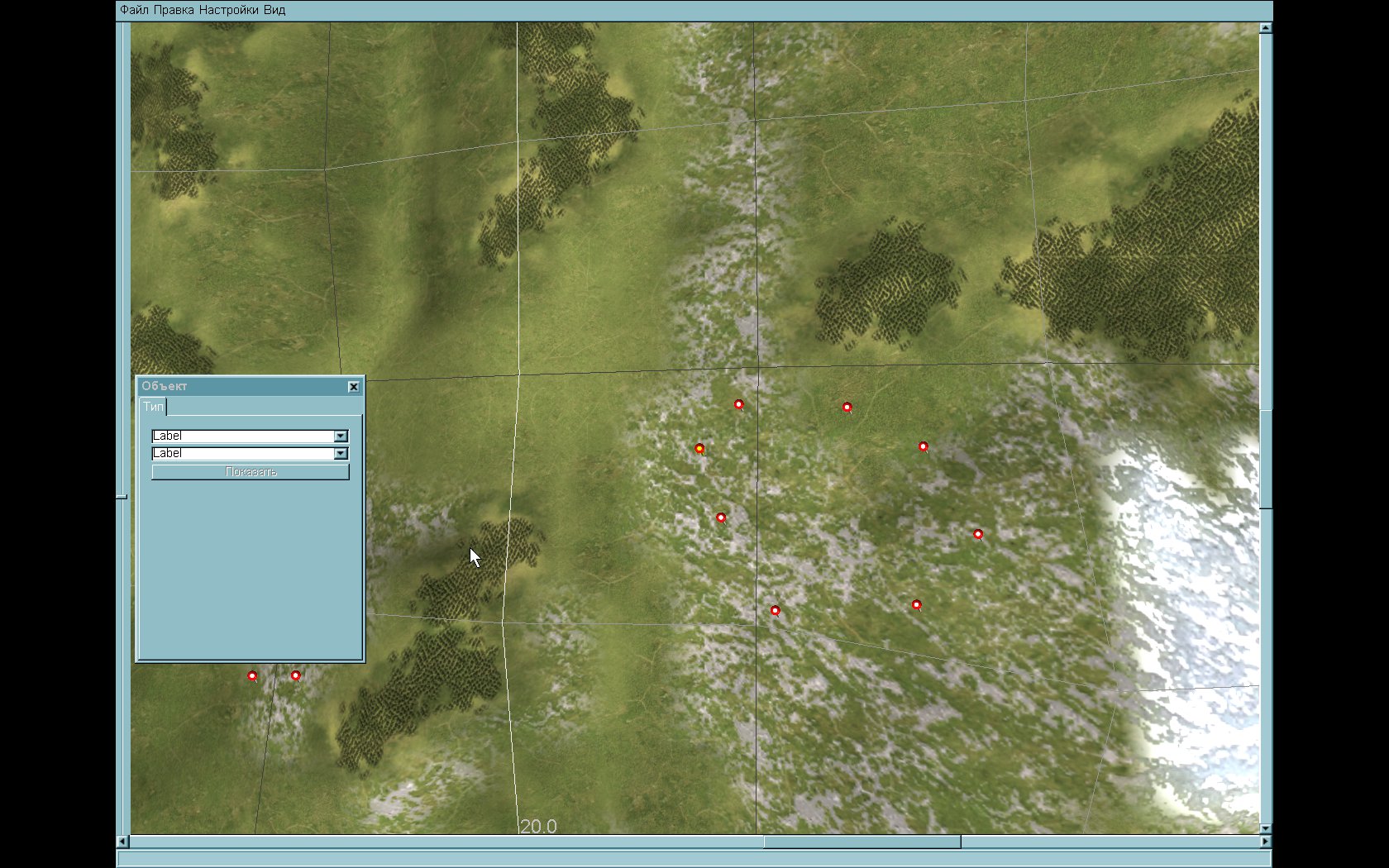Select the Тип tab in Объект panel

tap(153, 406)
